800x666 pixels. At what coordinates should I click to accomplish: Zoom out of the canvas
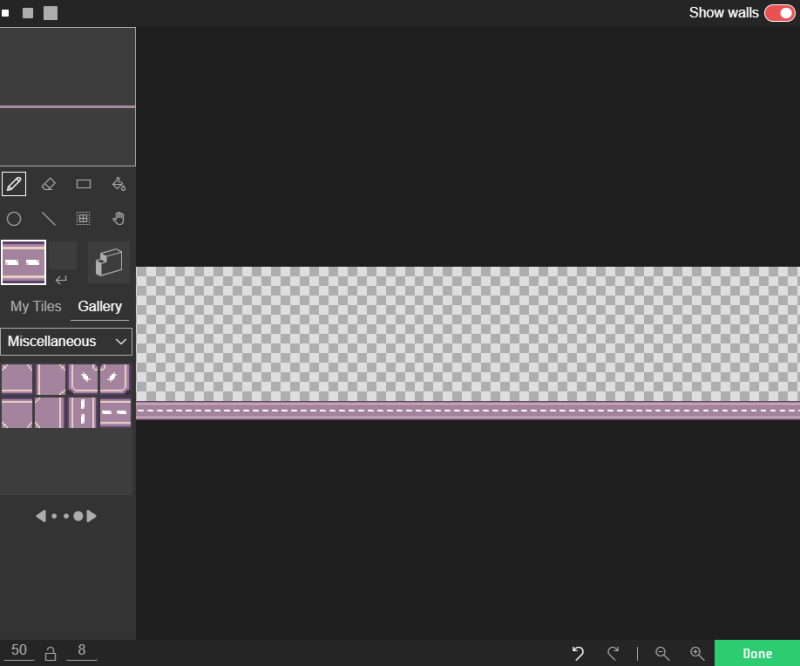coord(662,653)
